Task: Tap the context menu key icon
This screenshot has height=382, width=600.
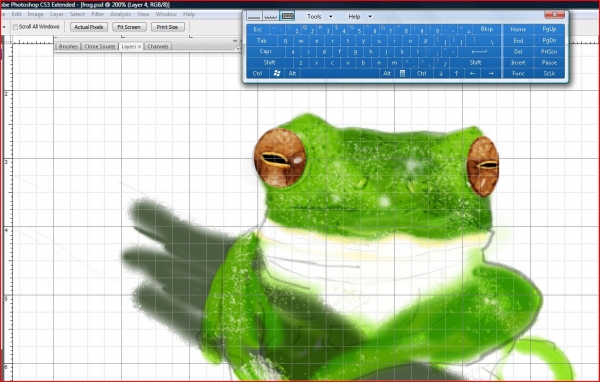Action: pyautogui.click(x=403, y=73)
